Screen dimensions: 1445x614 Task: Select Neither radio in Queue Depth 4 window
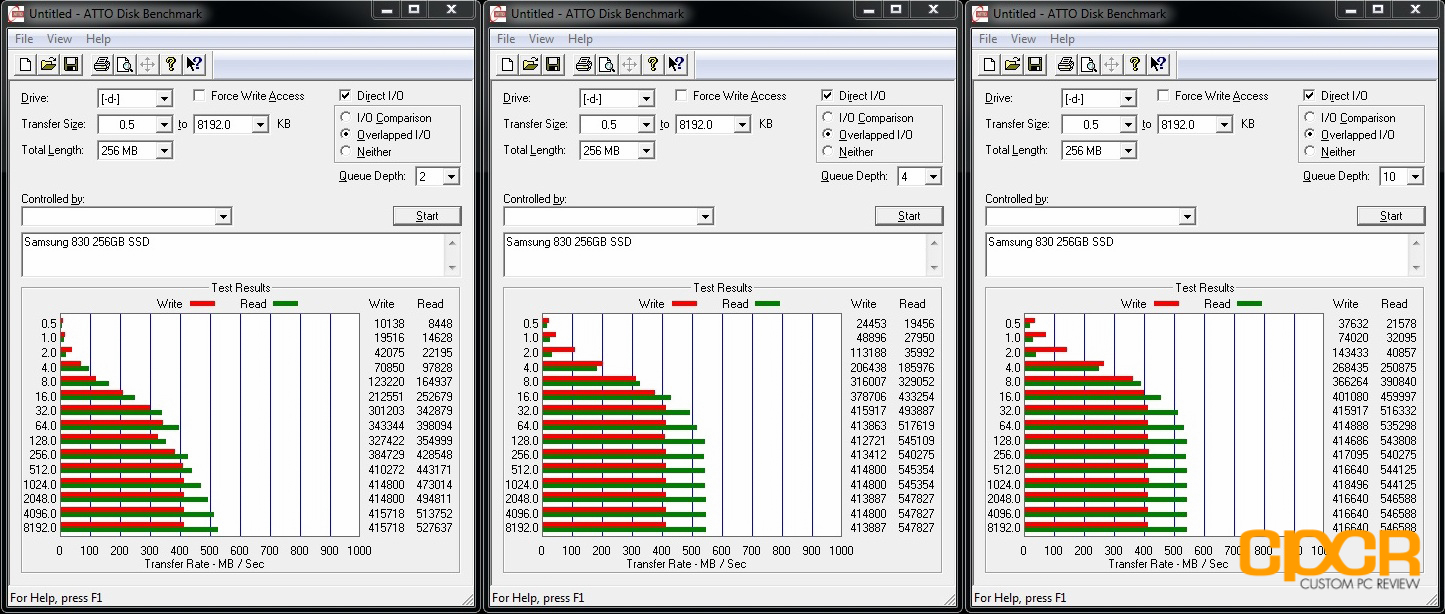(x=829, y=152)
